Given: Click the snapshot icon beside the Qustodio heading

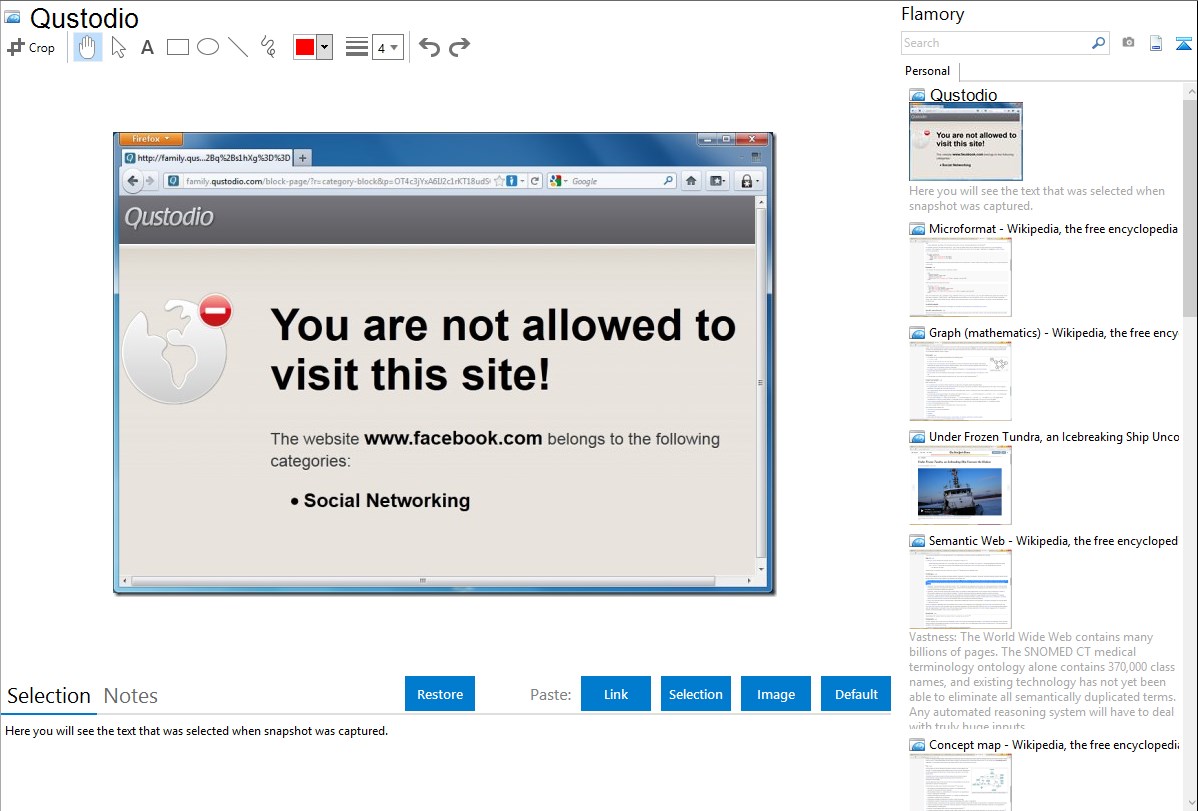Looking at the screenshot, I should click(12, 17).
